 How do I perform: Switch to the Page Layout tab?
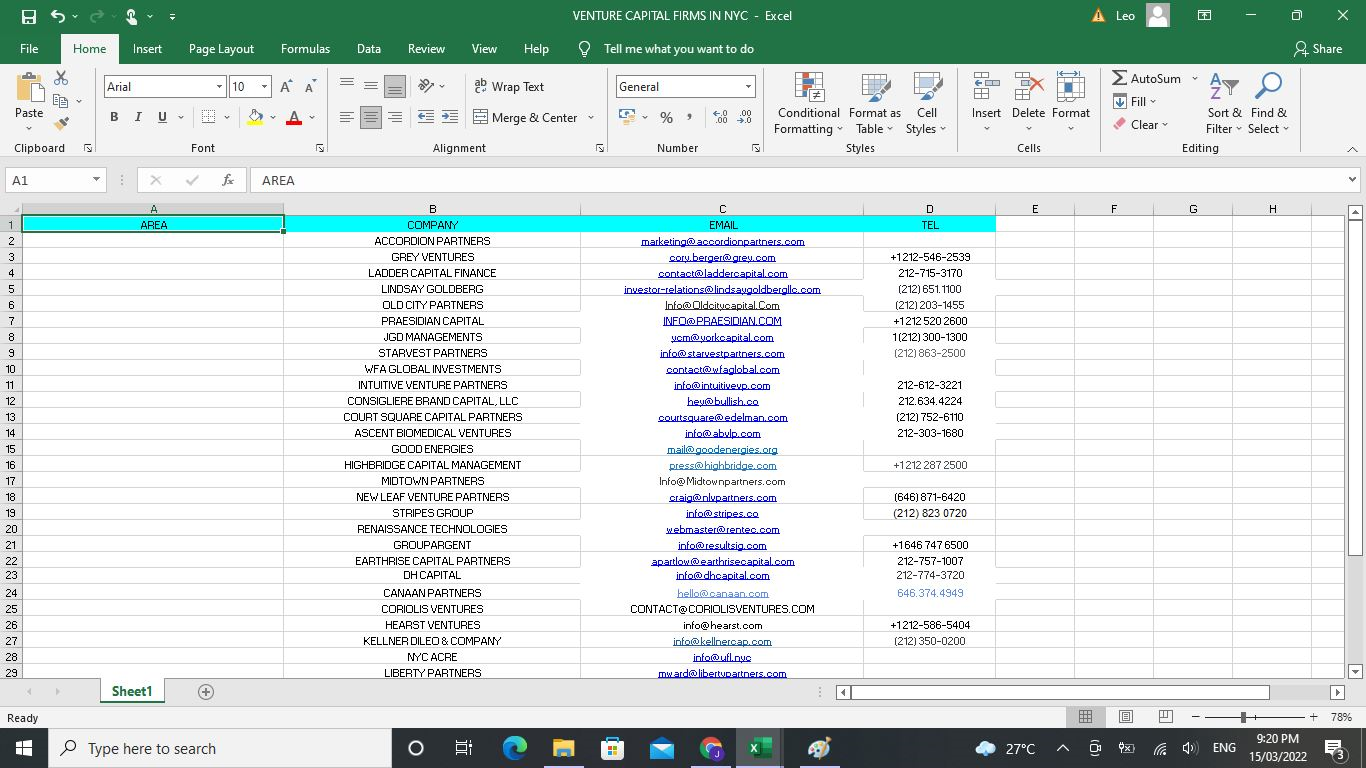point(221,49)
